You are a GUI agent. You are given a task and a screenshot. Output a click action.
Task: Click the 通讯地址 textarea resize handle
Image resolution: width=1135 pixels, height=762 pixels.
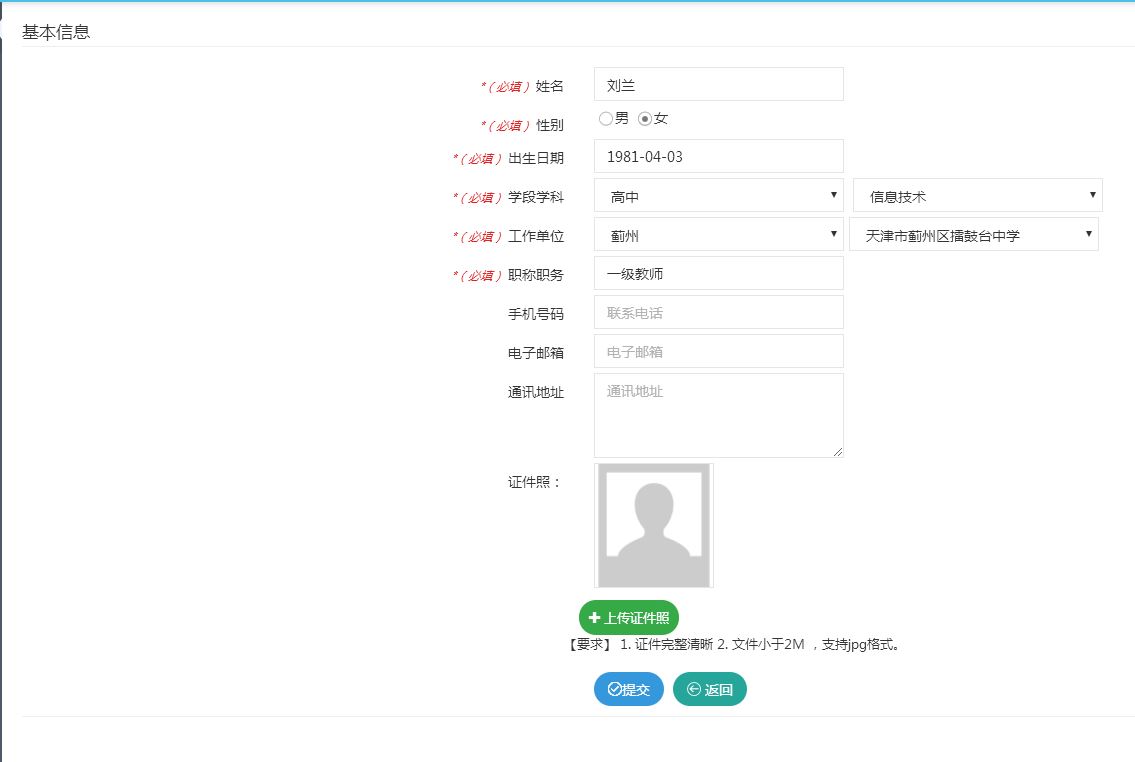tap(838, 452)
